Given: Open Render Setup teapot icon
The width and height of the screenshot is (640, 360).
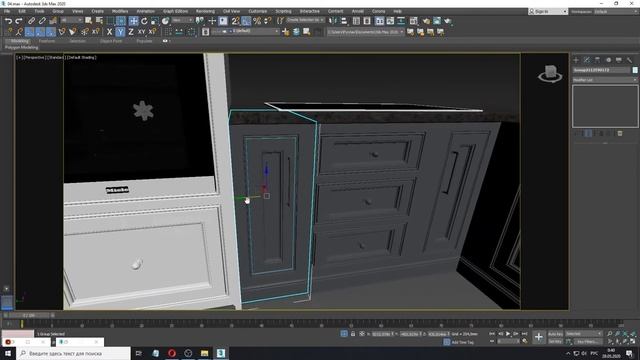Looking at the screenshot, I should tap(427, 20).
